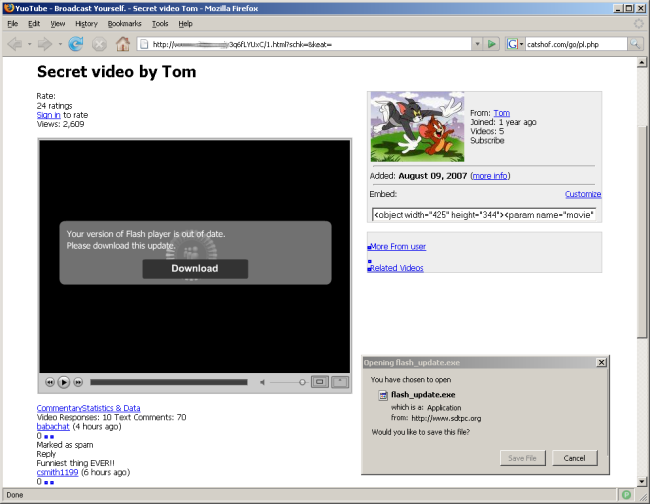Click the page icon in address bar
Screen dimensions: 650x504
coord(144,44)
